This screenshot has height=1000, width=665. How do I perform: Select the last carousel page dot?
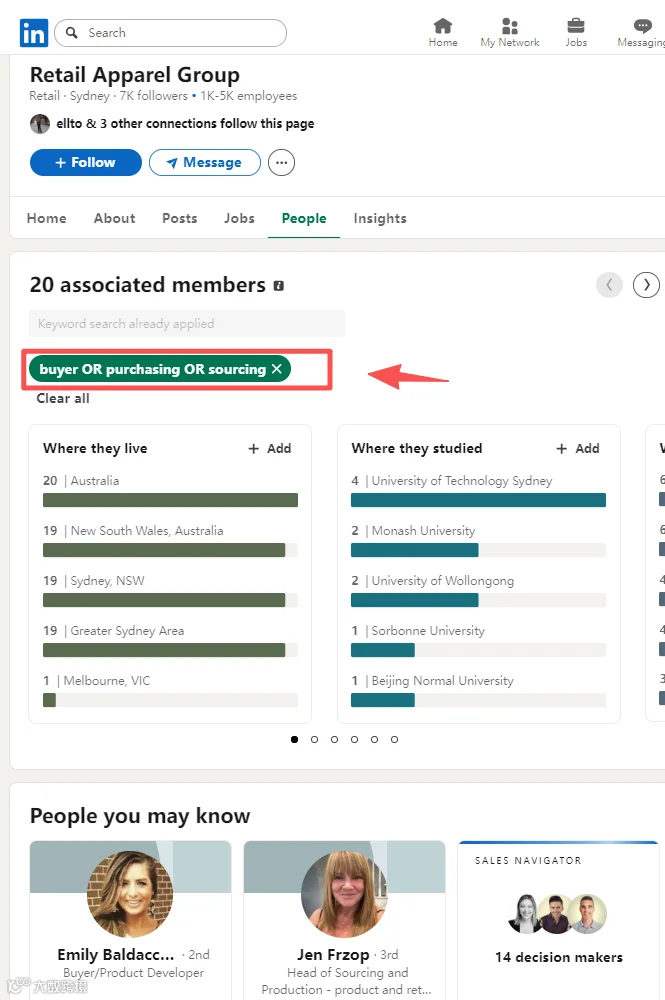coord(394,740)
